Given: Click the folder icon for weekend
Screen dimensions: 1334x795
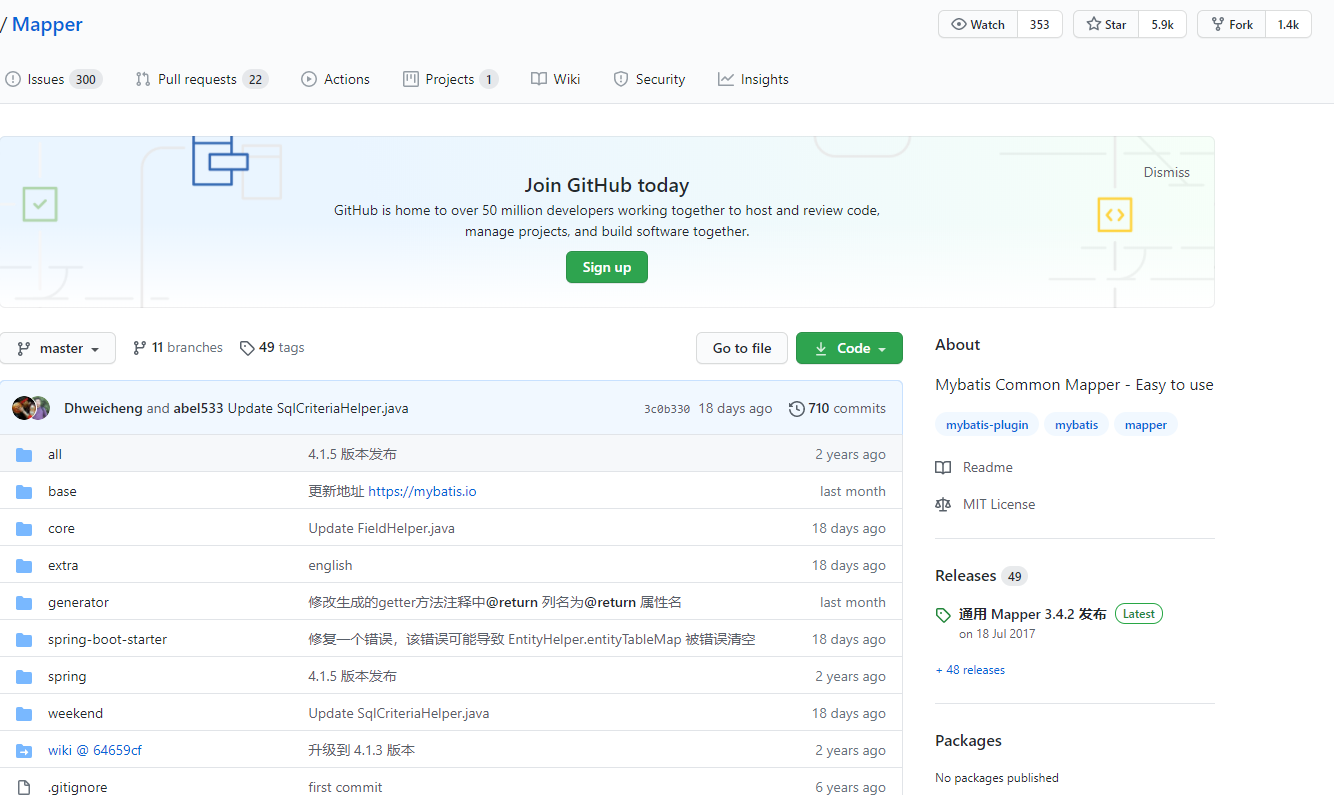Looking at the screenshot, I should point(24,713).
